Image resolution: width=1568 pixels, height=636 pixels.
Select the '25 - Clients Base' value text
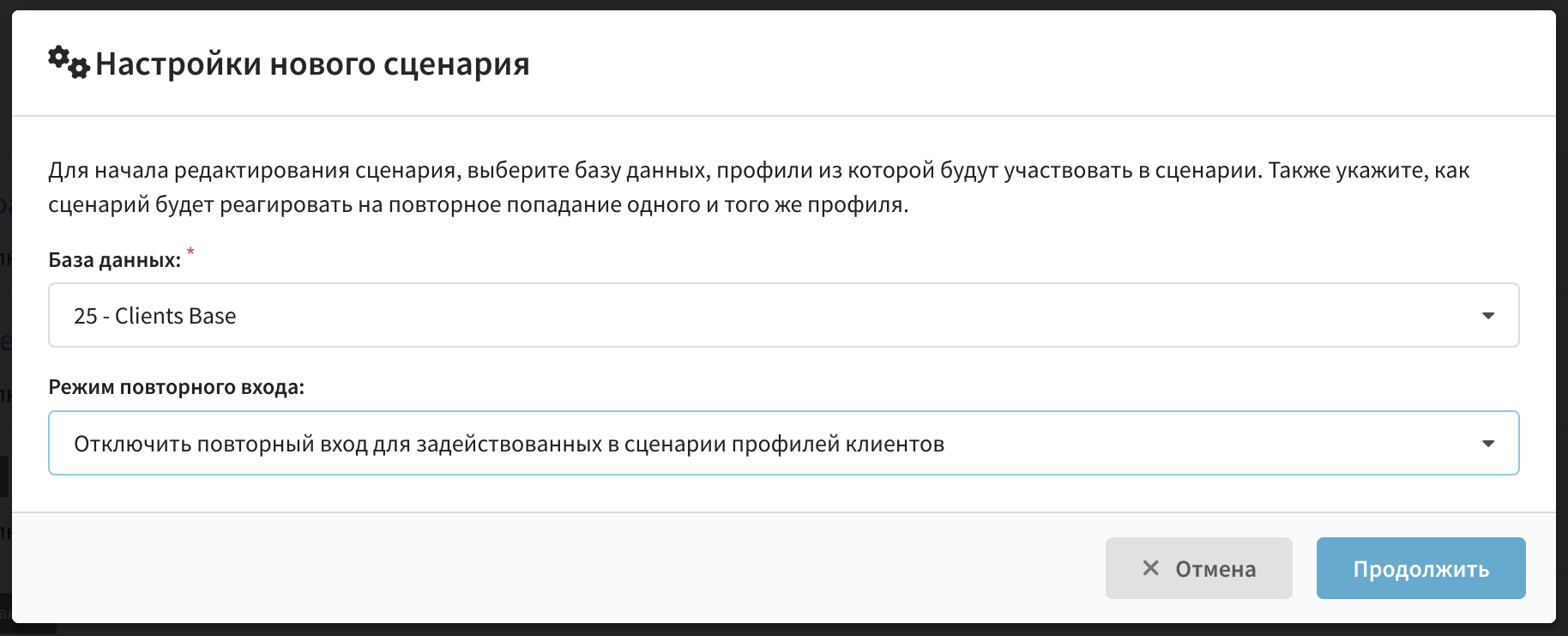point(154,316)
